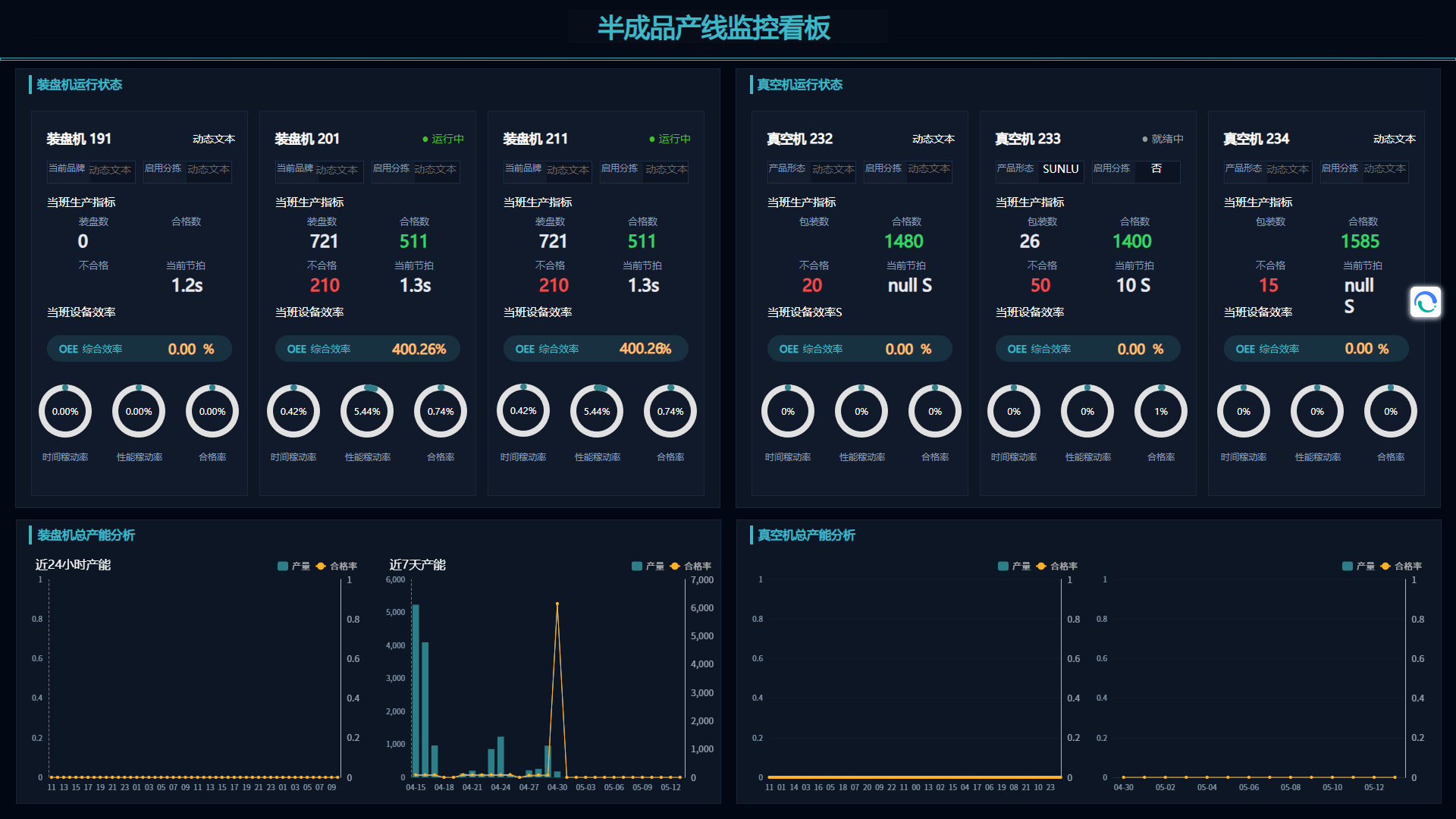Viewport: 1456px width, 819px height.
Task: Toggle 产量 legend in 近24小时产能 chart
Action: [293, 566]
